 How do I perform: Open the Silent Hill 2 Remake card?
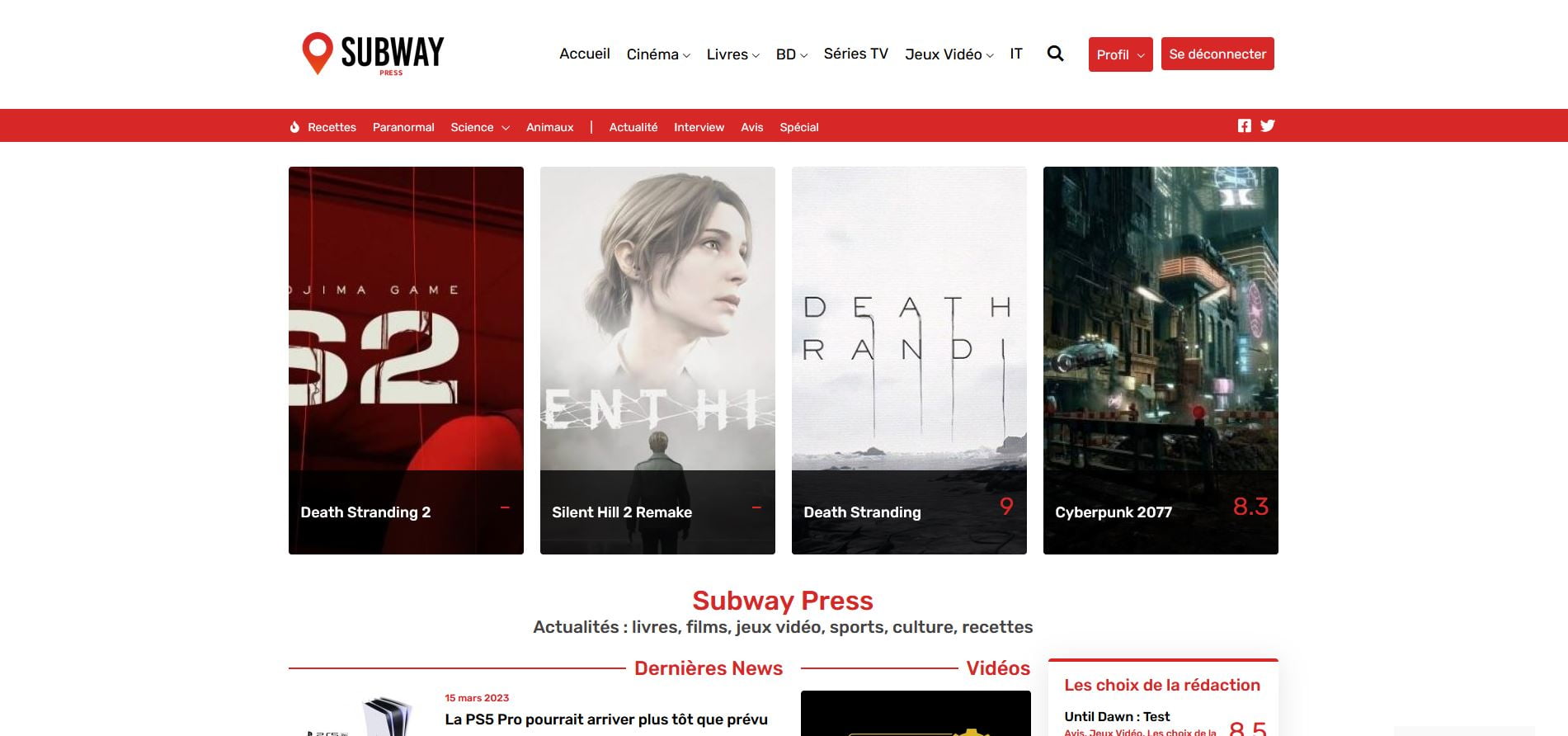657,361
